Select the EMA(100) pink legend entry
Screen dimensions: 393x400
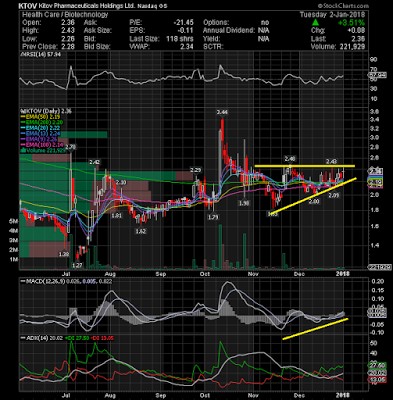coord(42,144)
